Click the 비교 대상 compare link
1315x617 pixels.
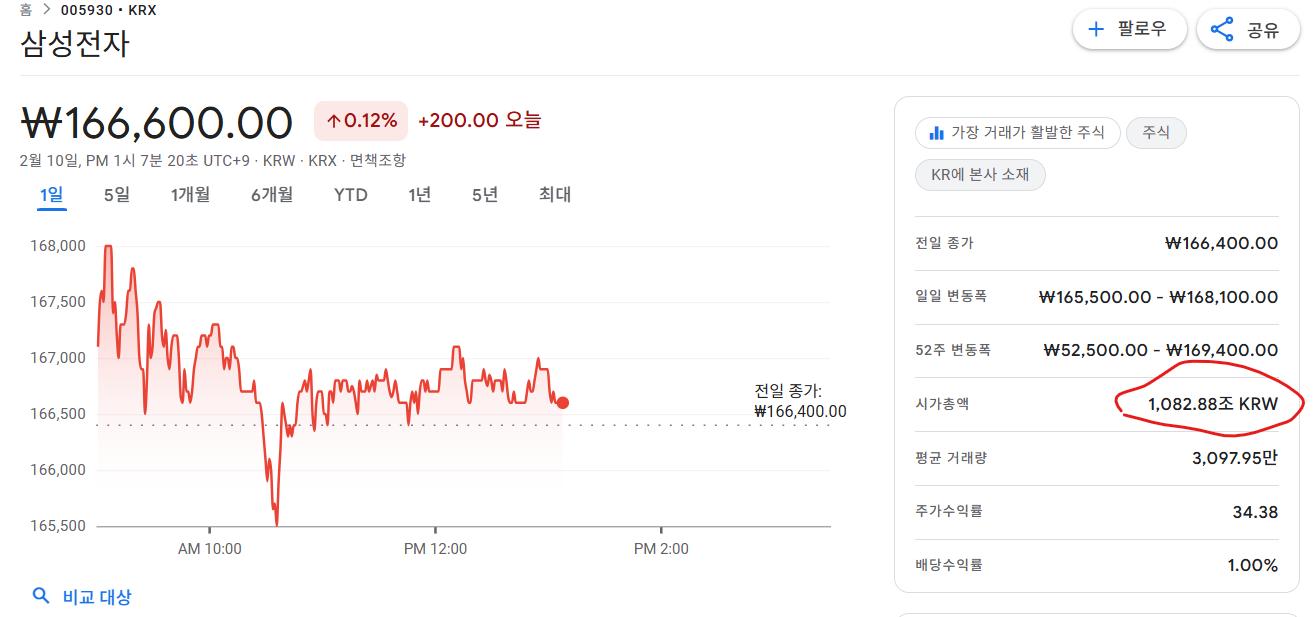coord(97,597)
